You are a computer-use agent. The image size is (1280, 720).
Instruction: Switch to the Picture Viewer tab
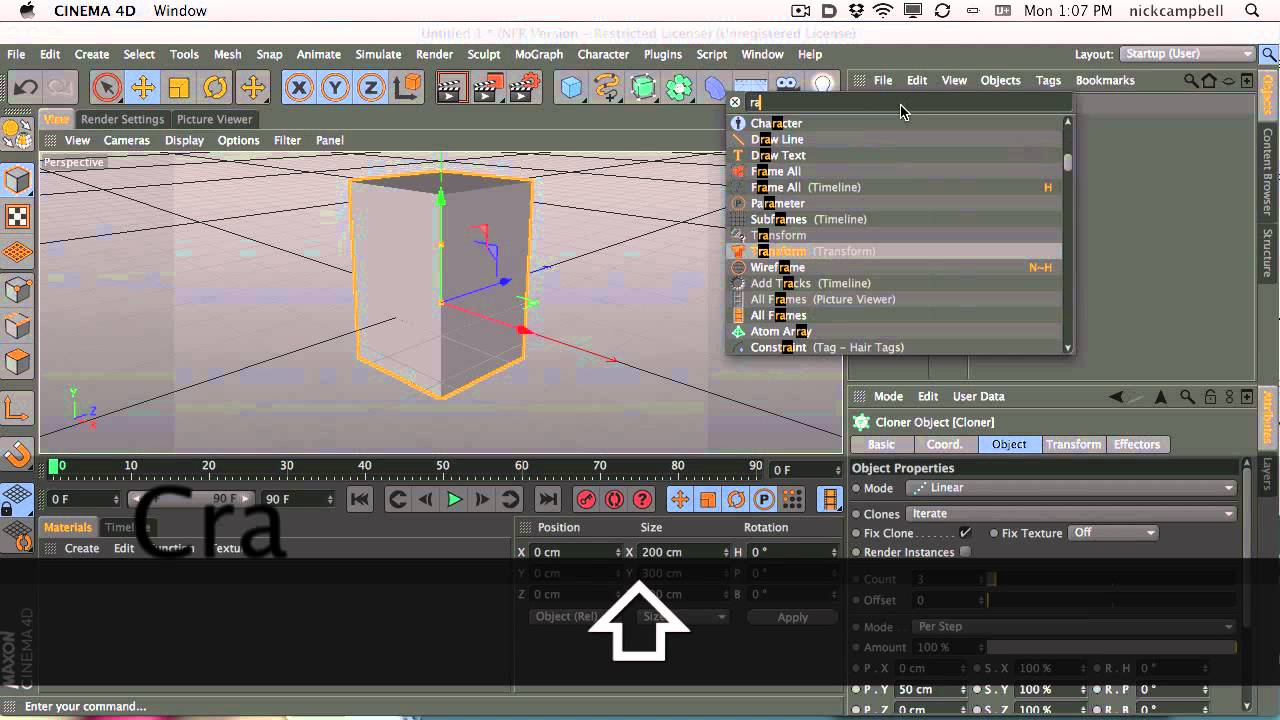coord(215,119)
